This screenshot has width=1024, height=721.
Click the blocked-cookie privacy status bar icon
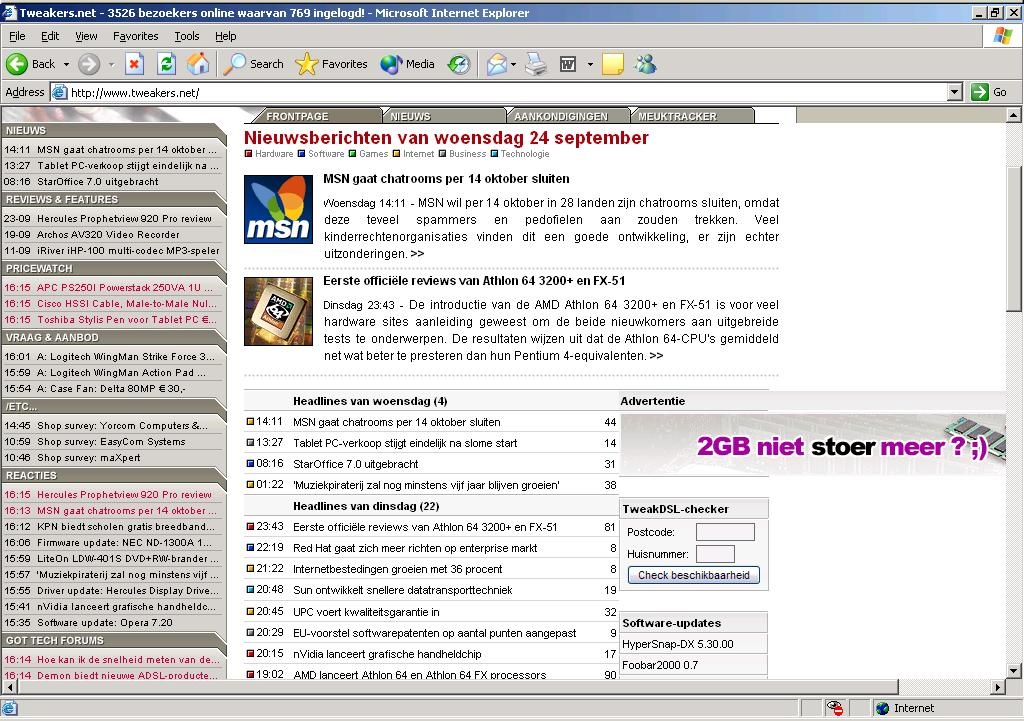tap(835, 708)
